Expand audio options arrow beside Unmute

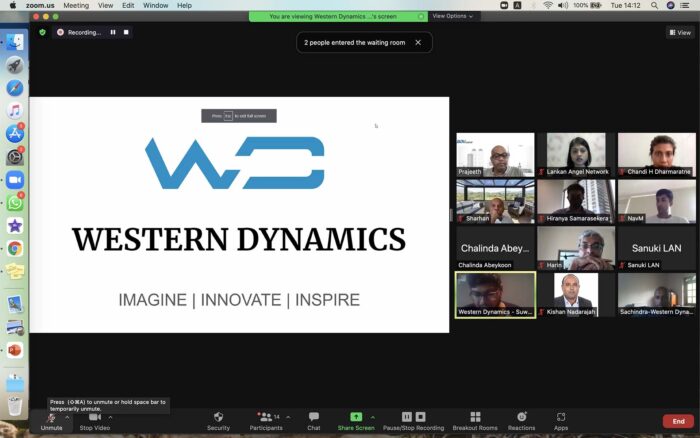67,417
